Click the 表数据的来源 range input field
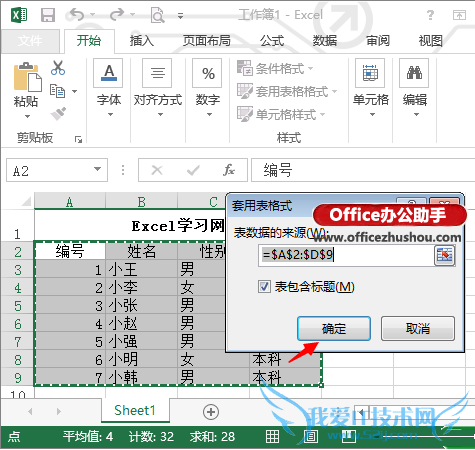 pyautogui.click(x=346, y=255)
